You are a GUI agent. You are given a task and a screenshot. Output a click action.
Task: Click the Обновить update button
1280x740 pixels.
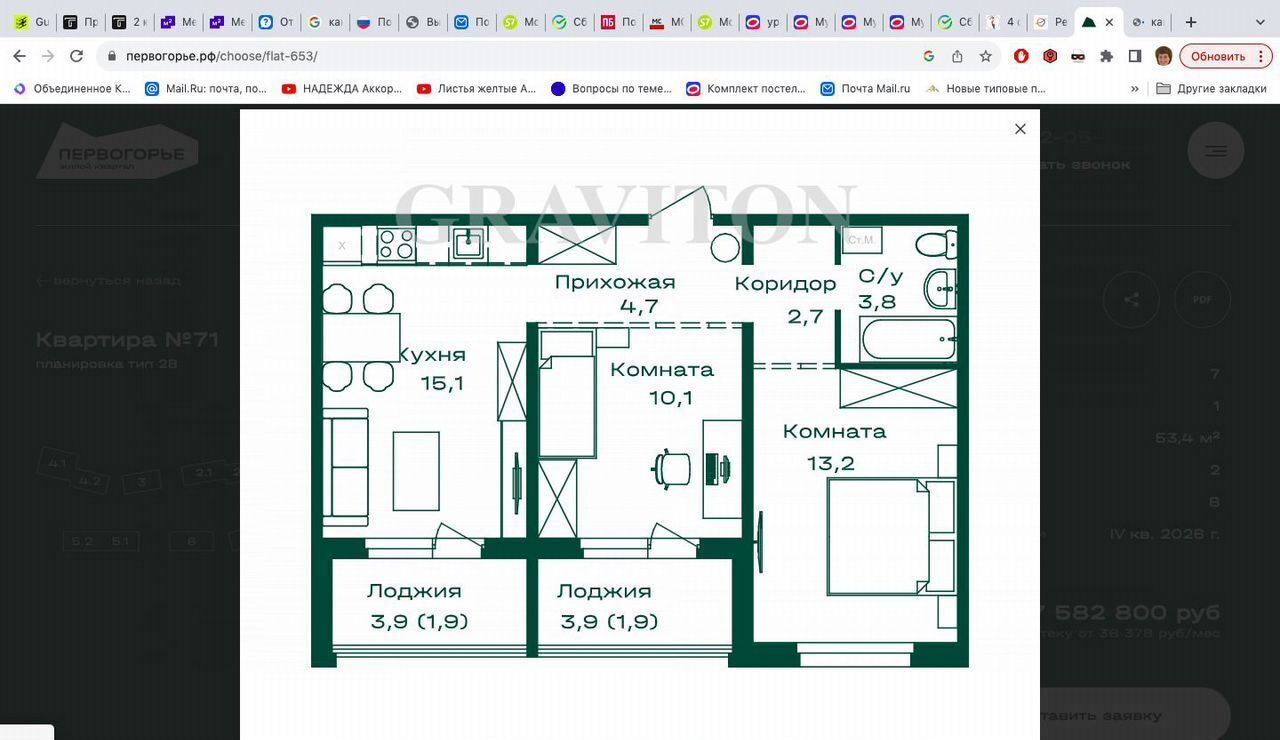(1225, 56)
